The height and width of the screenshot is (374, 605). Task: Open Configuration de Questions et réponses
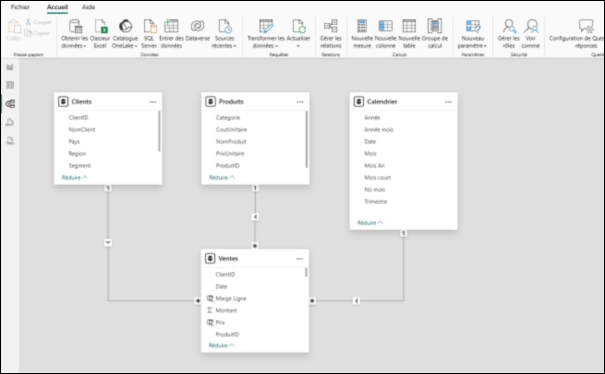[x=577, y=34]
